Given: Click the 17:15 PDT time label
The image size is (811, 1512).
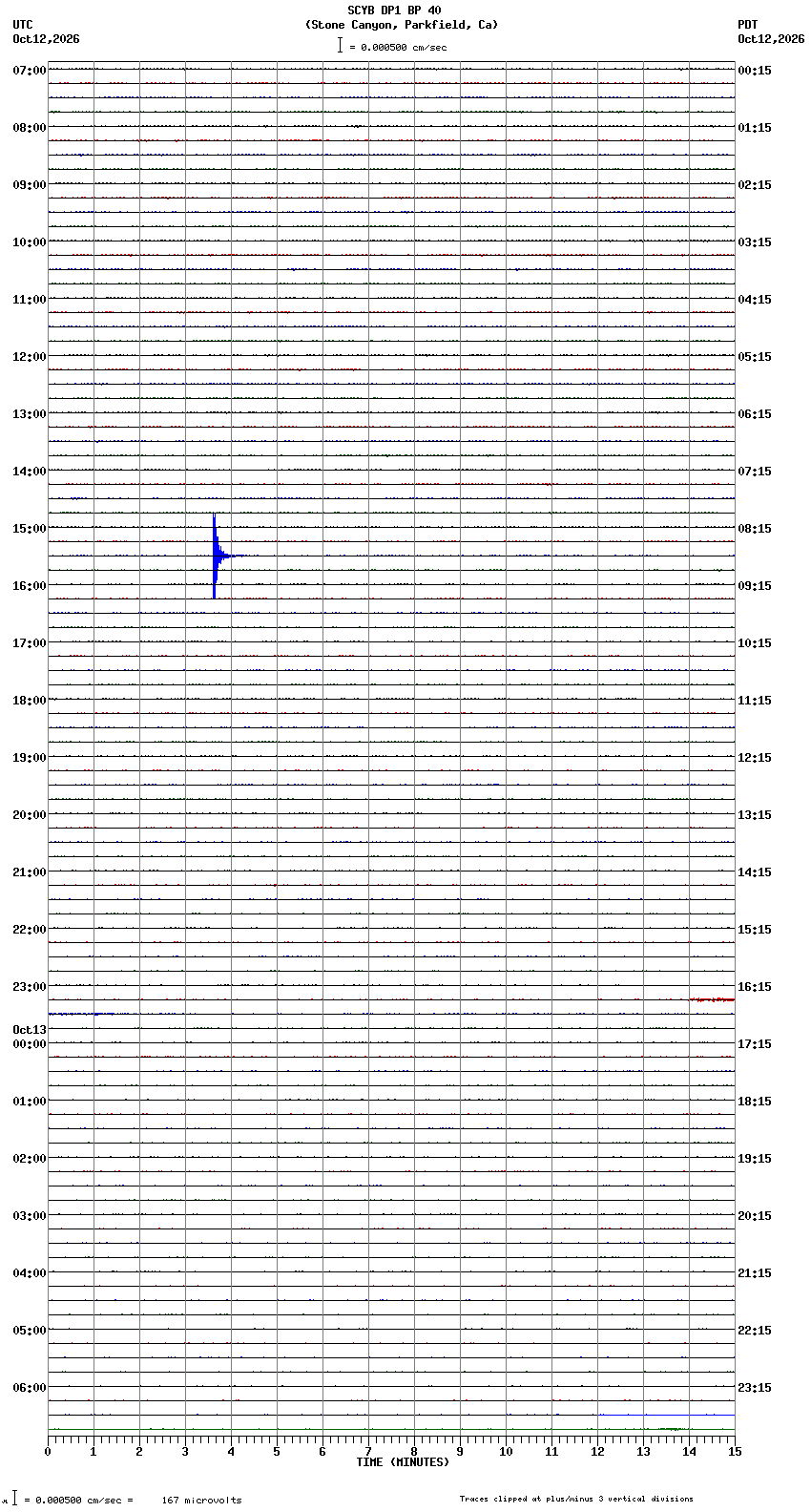Looking at the screenshot, I should tap(755, 1044).
